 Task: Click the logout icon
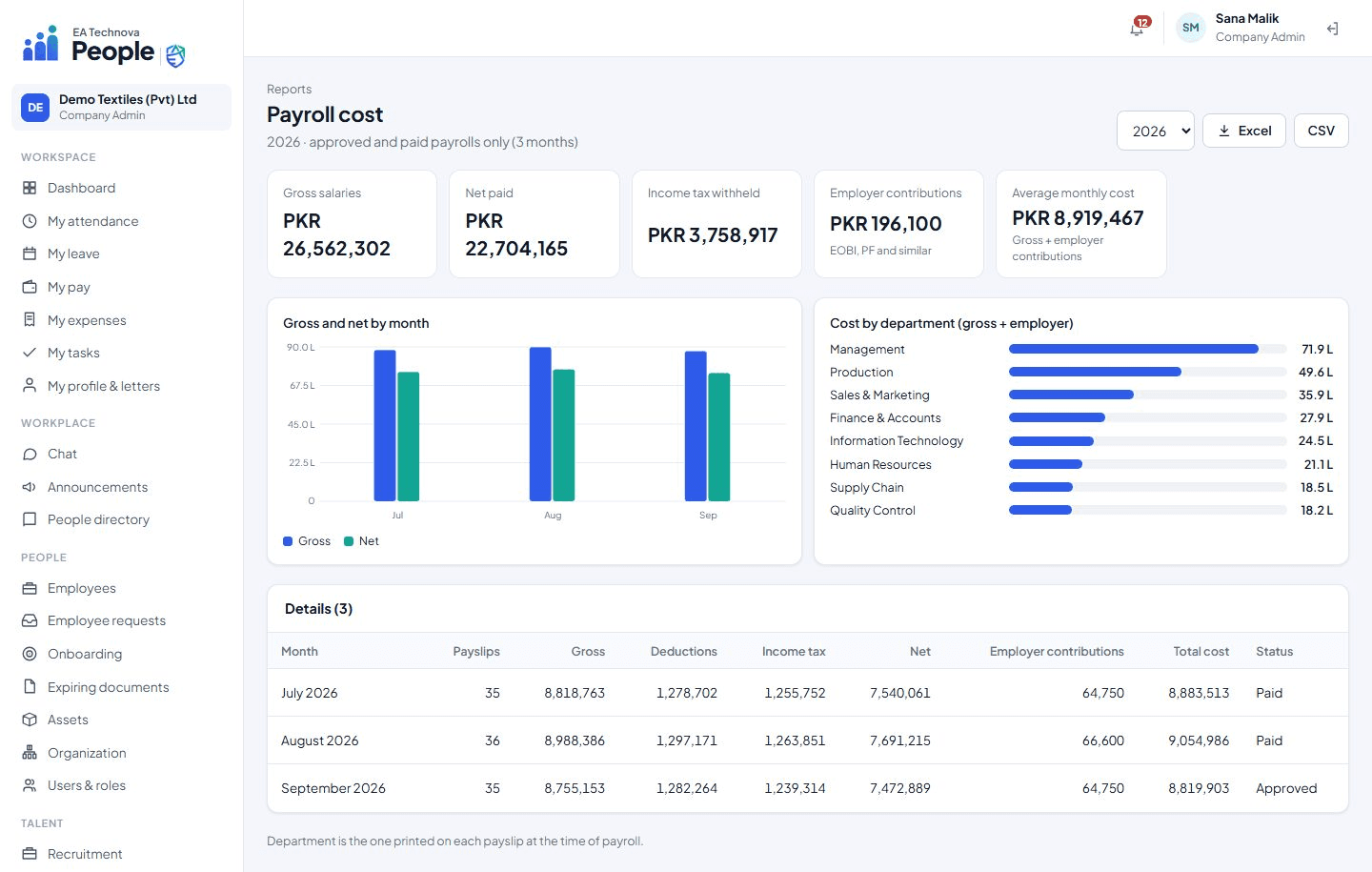(1332, 29)
